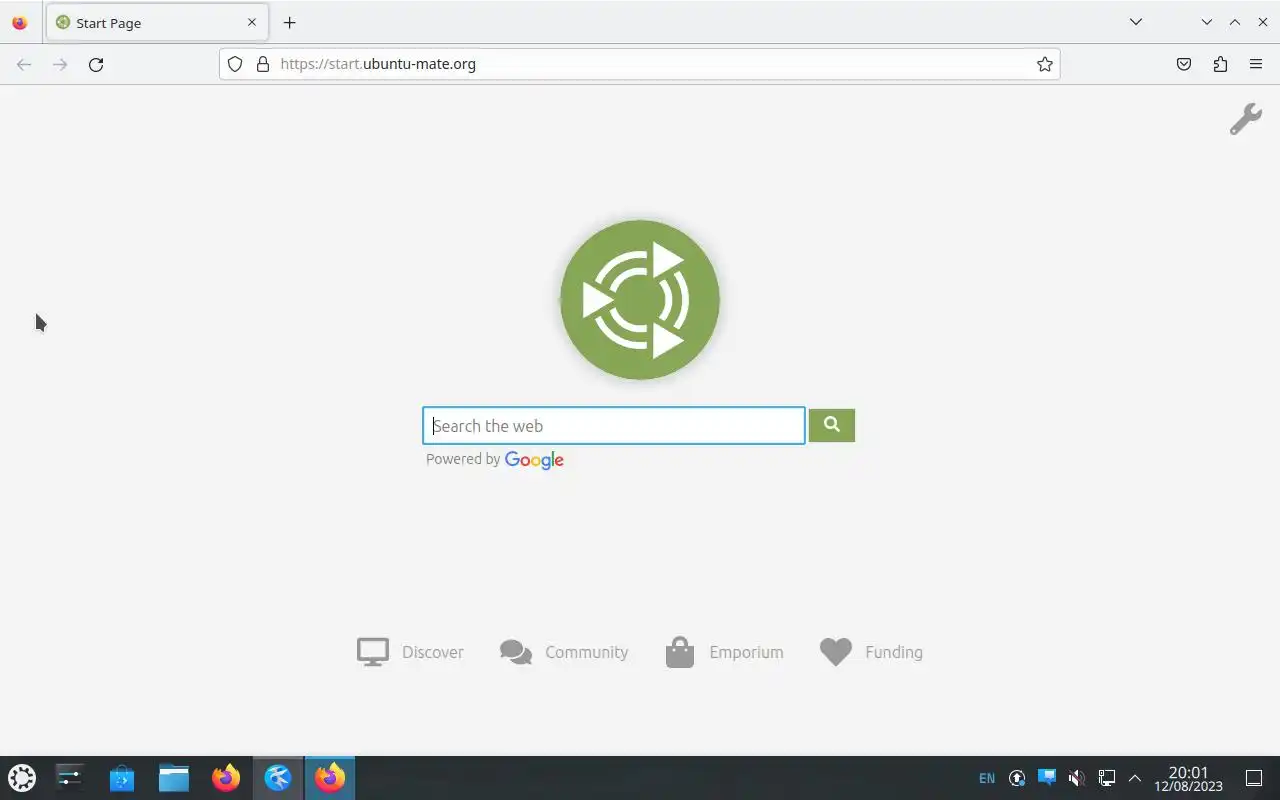
Task: Launch Discover software store from taskbar
Action: (x=122, y=778)
